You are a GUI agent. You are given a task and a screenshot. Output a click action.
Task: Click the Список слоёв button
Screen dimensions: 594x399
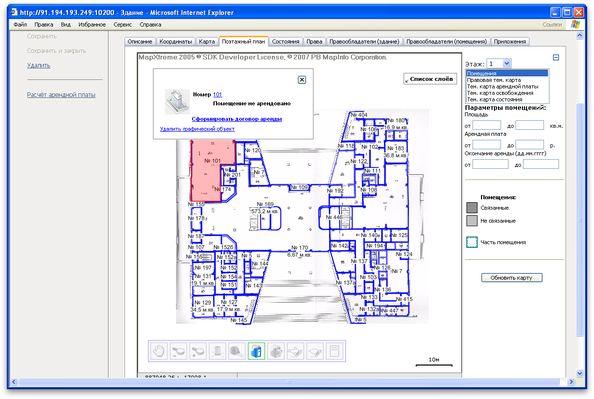pos(430,79)
